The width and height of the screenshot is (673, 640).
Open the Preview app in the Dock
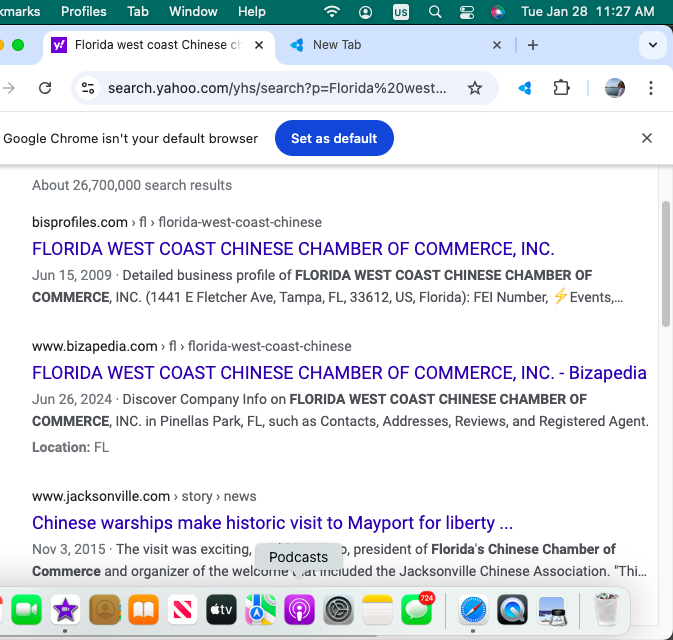(x=552, y=610)
